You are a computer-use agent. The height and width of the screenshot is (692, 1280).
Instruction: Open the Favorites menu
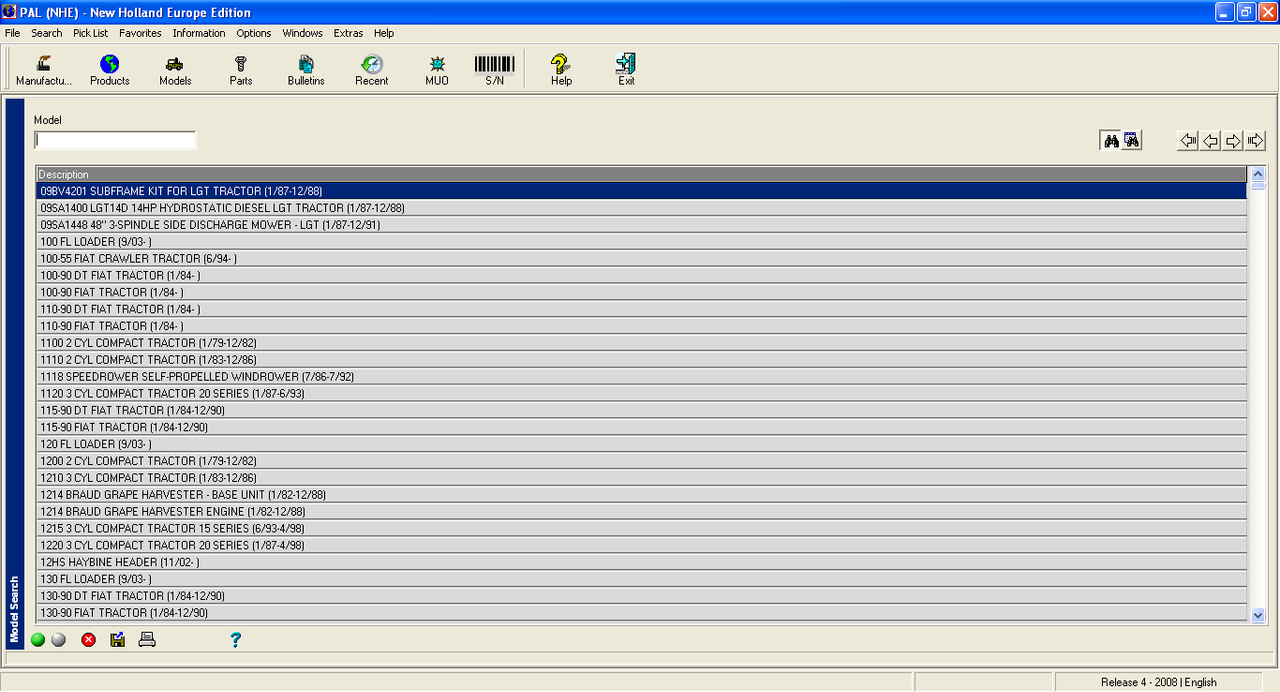(x=140, y=33)
